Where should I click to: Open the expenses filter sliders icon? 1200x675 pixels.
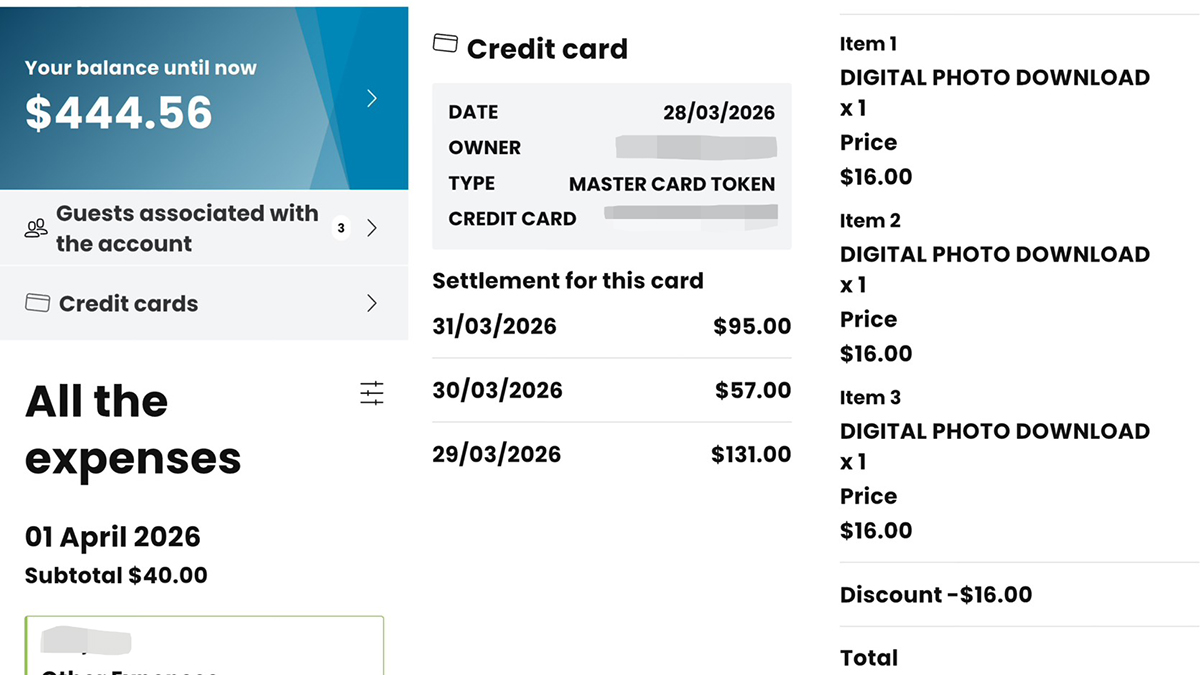371,393
